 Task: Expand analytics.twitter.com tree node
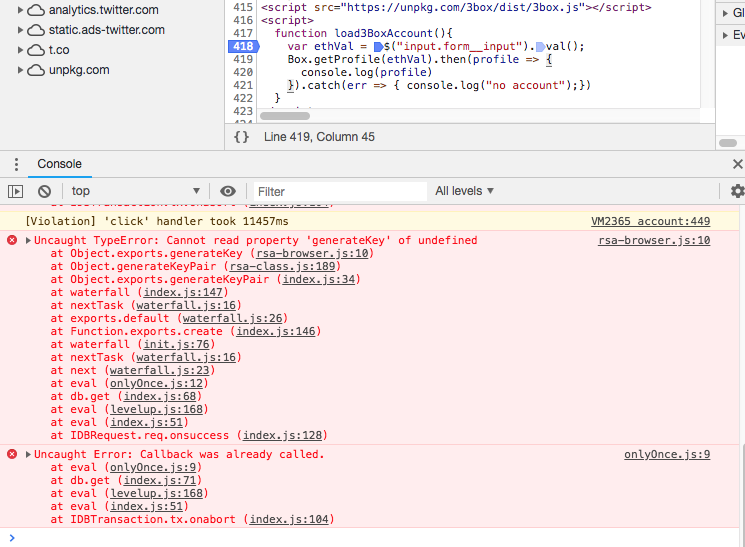[20, 10]
